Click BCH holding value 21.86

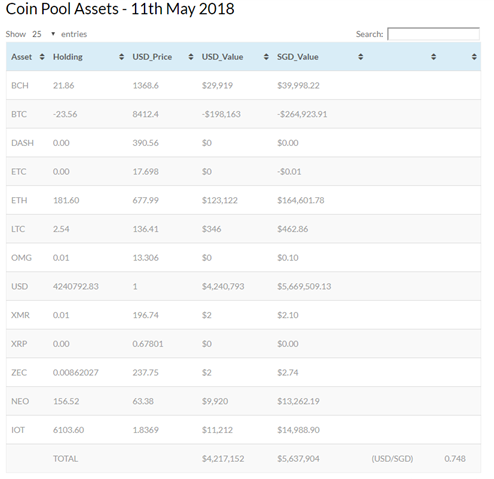[x=64, y=86]
